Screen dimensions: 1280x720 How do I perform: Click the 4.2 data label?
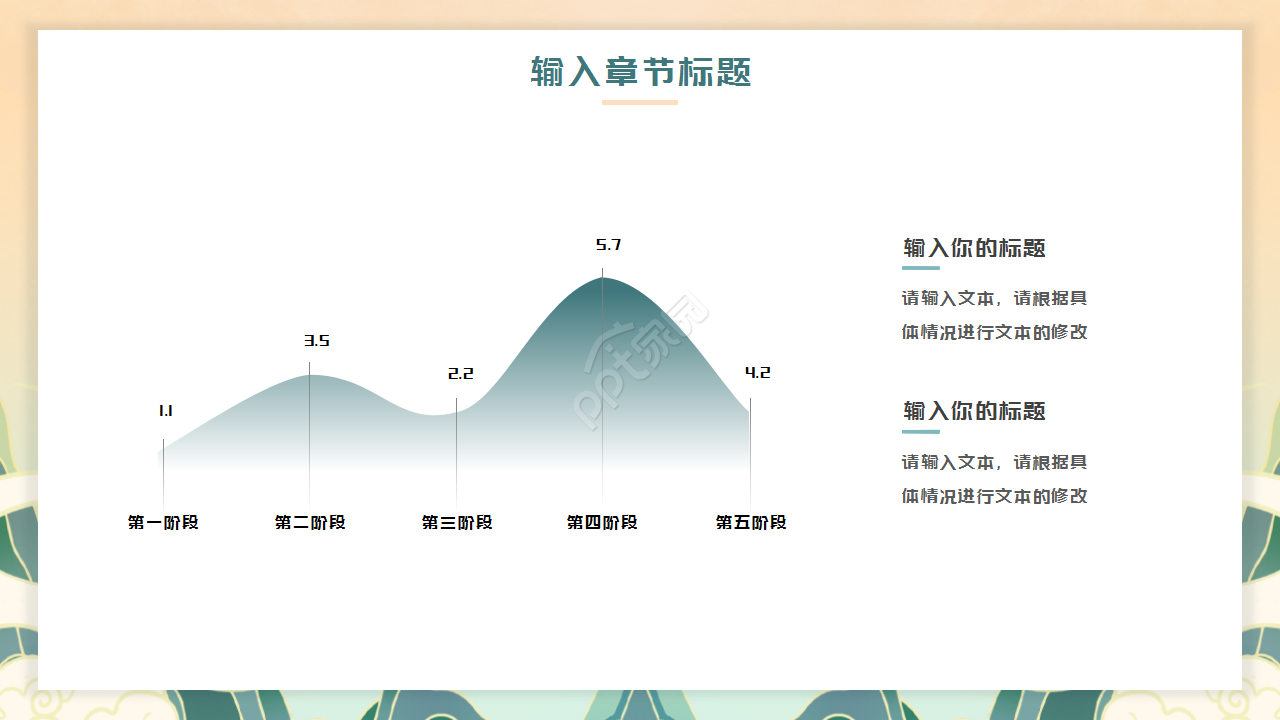pyautogui.click(x=757, y=373)
